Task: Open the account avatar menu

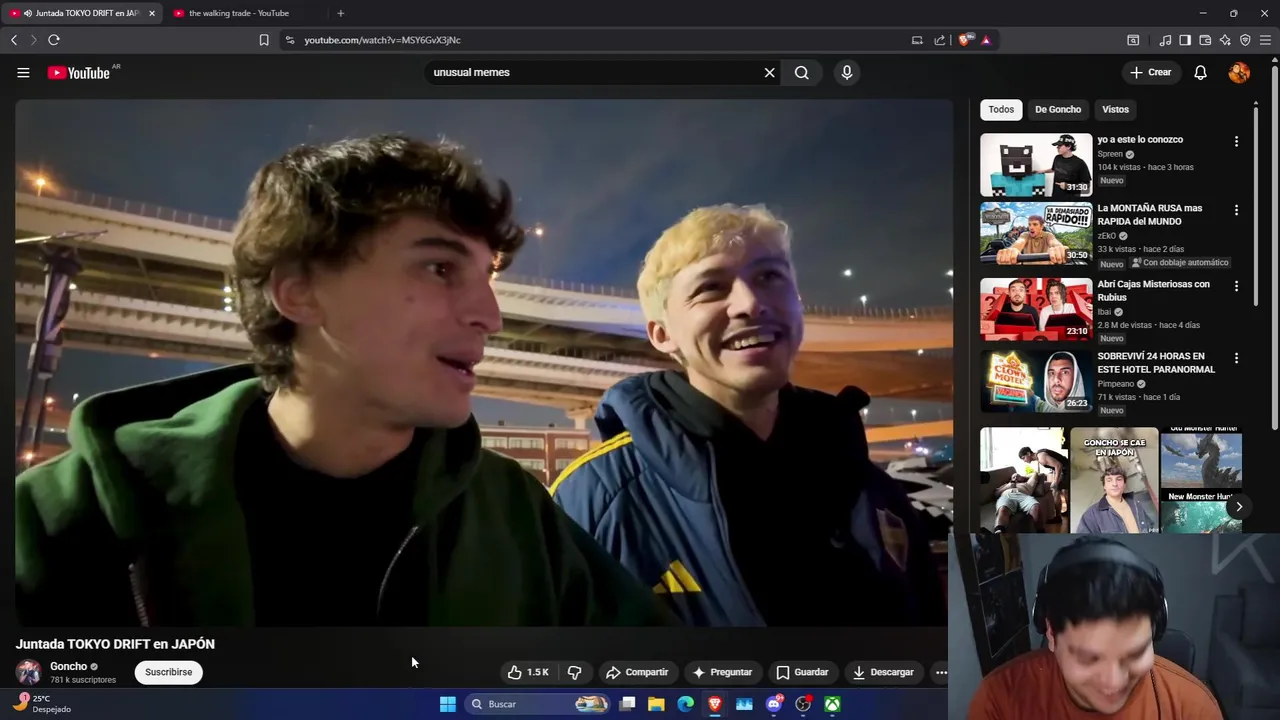Action: 1239,72
